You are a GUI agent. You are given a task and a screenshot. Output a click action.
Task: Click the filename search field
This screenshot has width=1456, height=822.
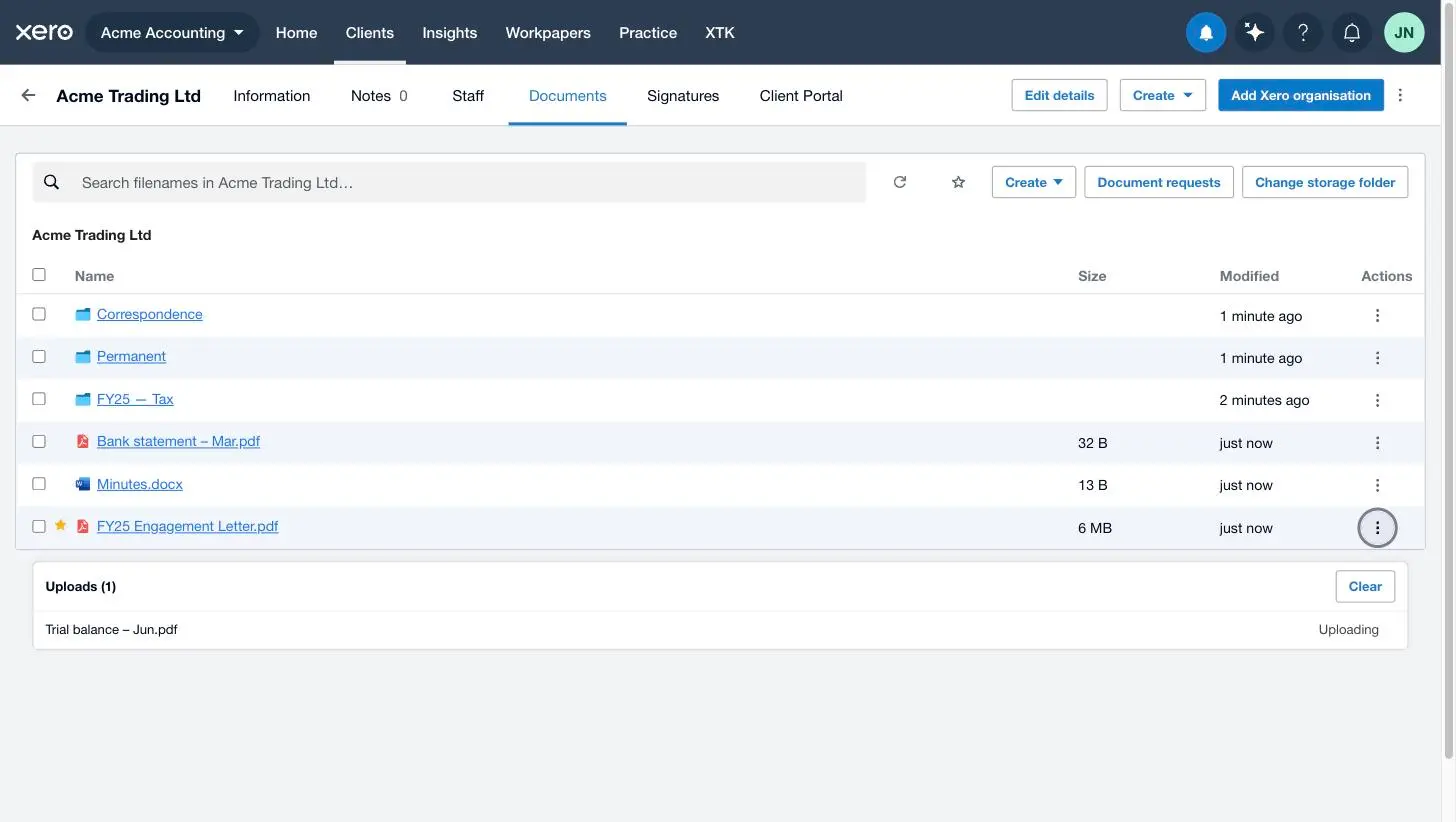click(449, 182)
